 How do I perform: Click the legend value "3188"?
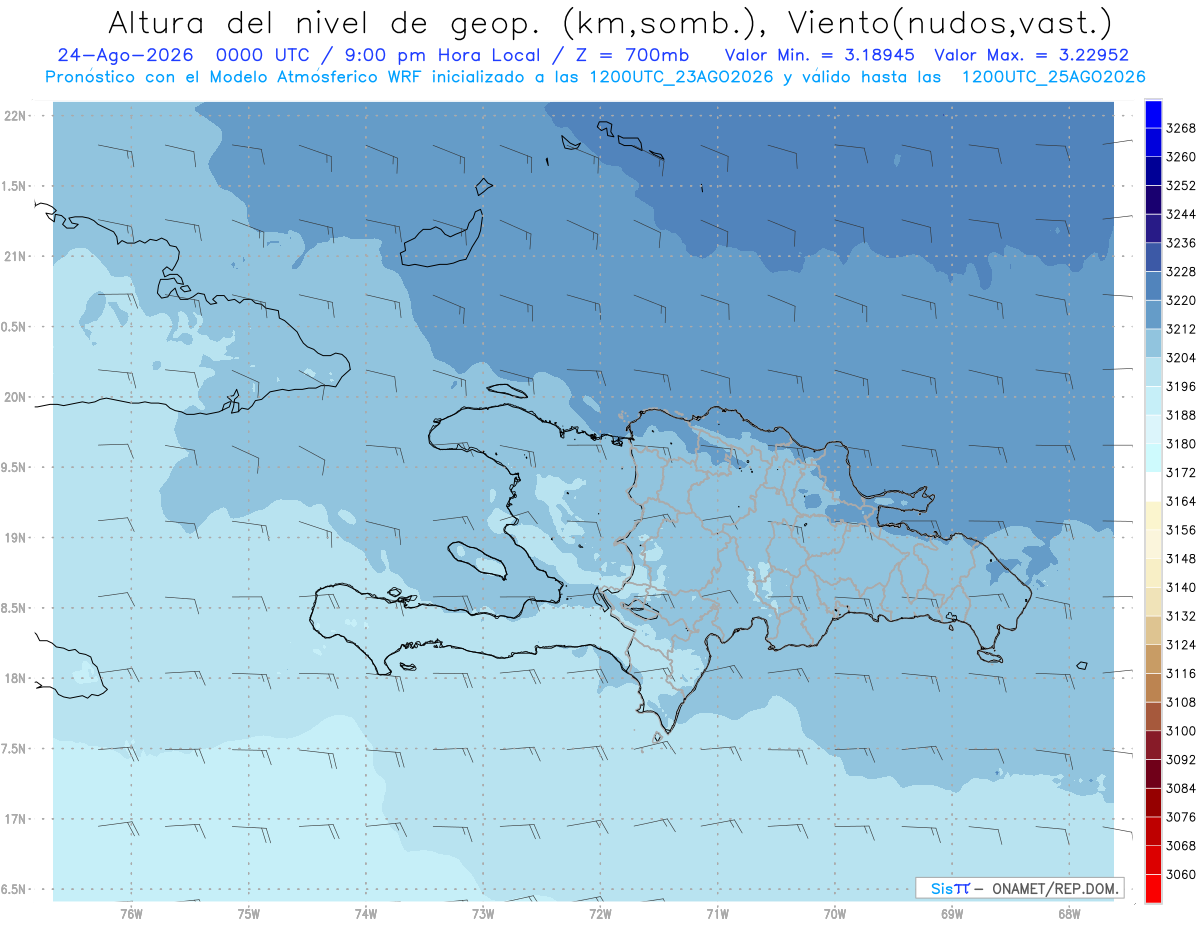pos(1181,415)
